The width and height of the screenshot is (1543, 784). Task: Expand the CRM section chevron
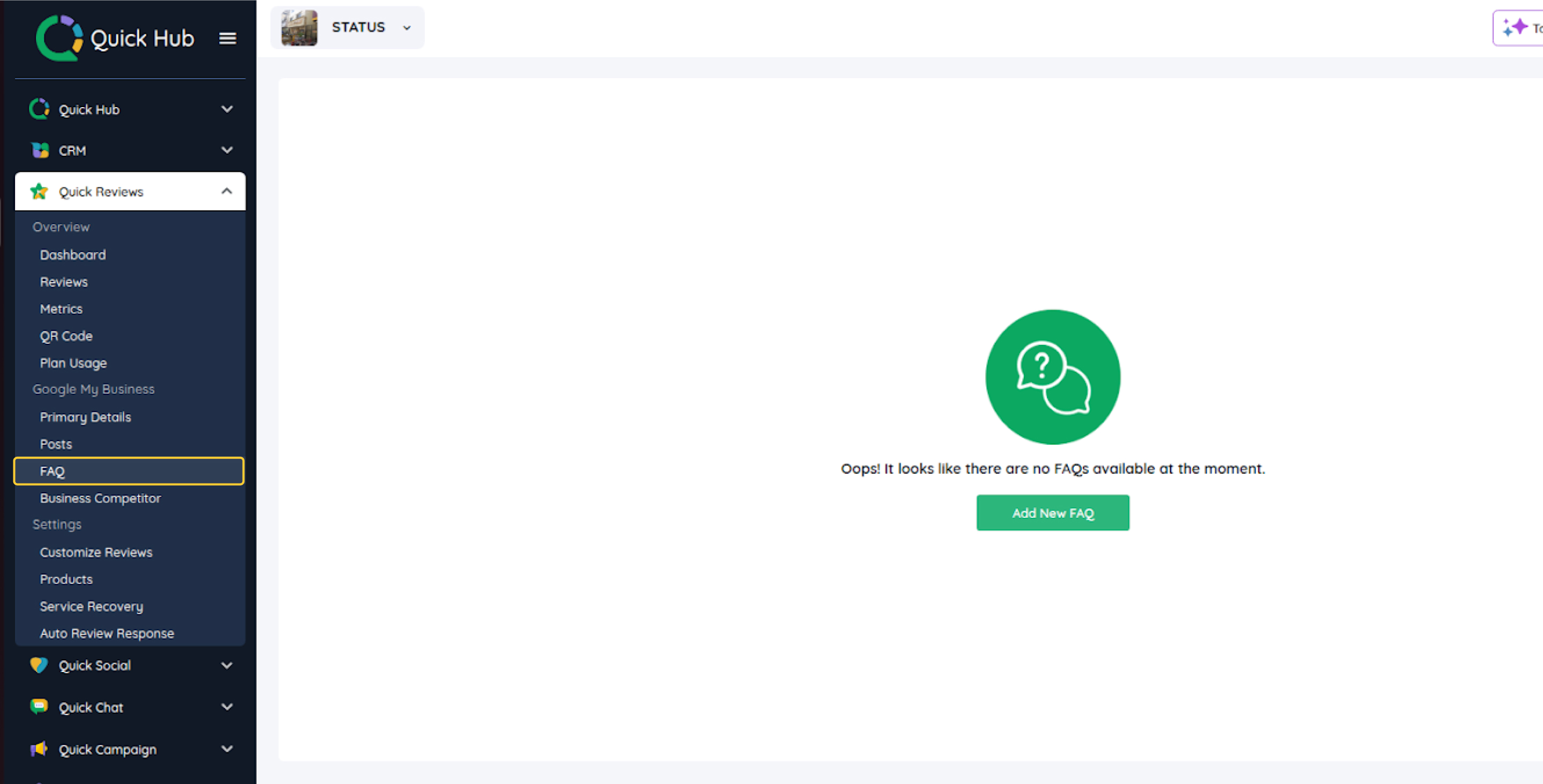(227, 150)
